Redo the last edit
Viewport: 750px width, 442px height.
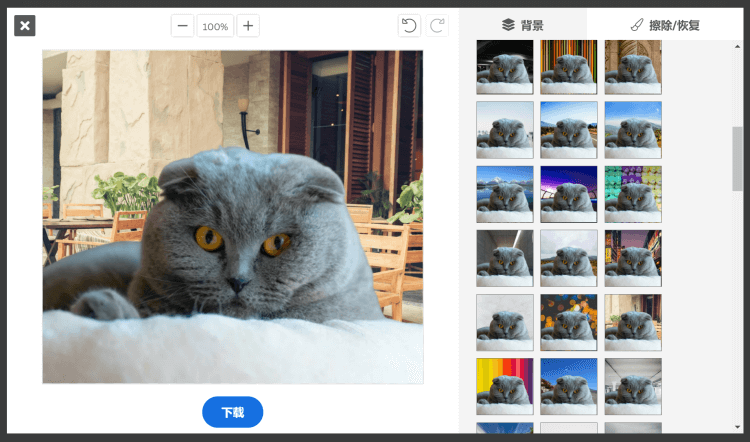437,26
